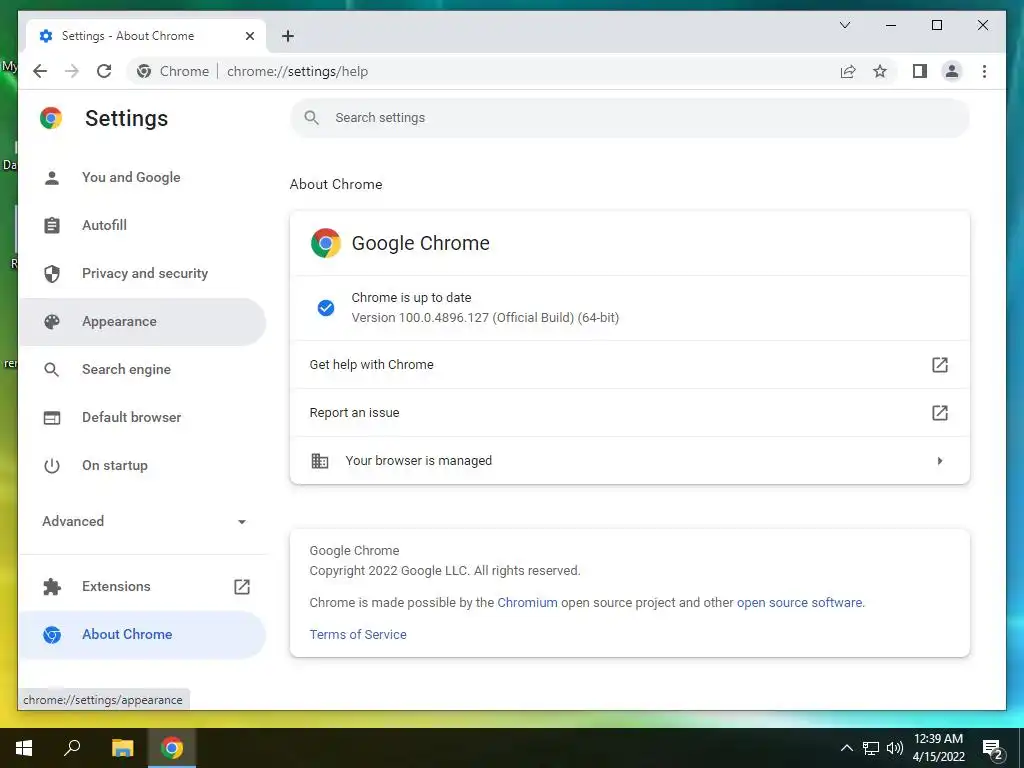Reload the page with the refresh icon

coord(104,71)
